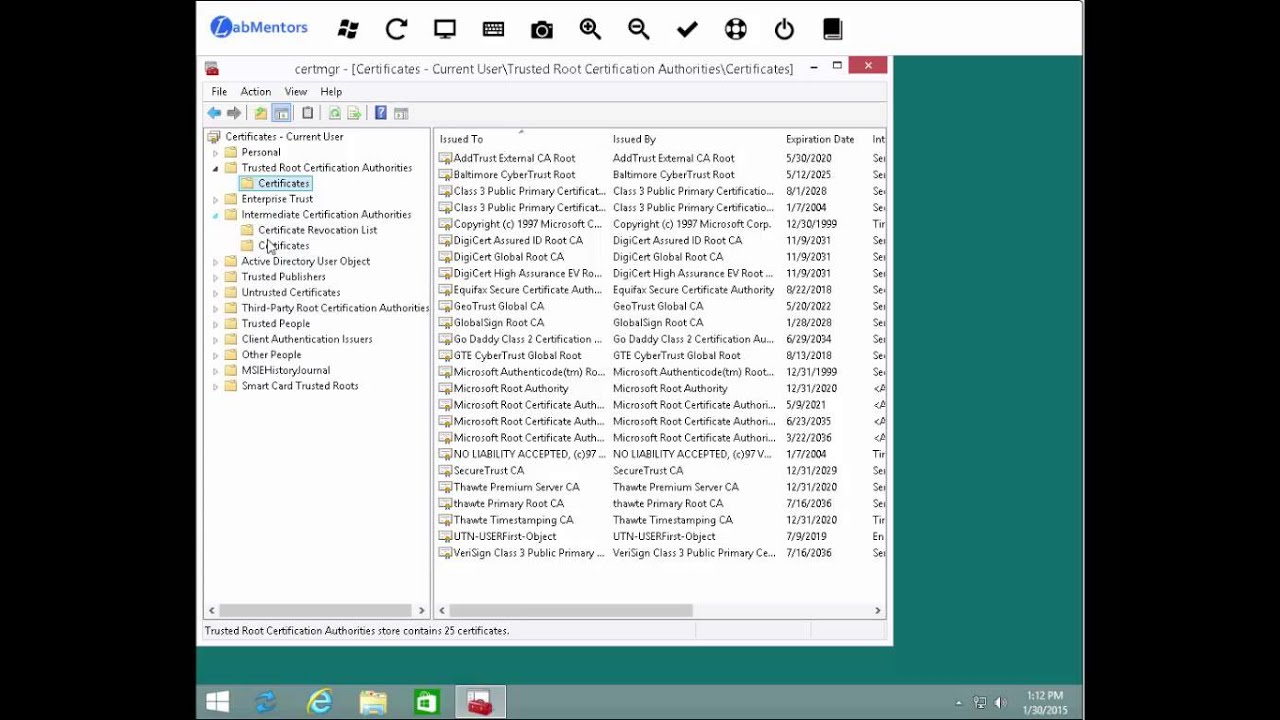Select the GeoTrust Global CA certificate
Screen dimensions: 1280x720
(x=498, y=306)
